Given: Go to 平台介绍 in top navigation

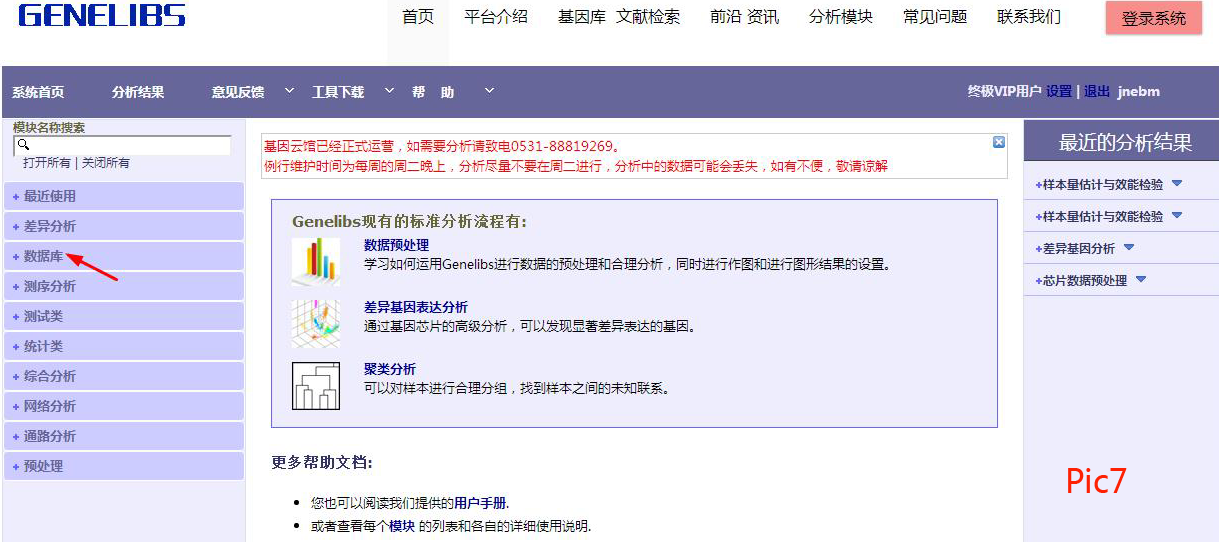Looking at the screenshot, I should click(495, 17).
